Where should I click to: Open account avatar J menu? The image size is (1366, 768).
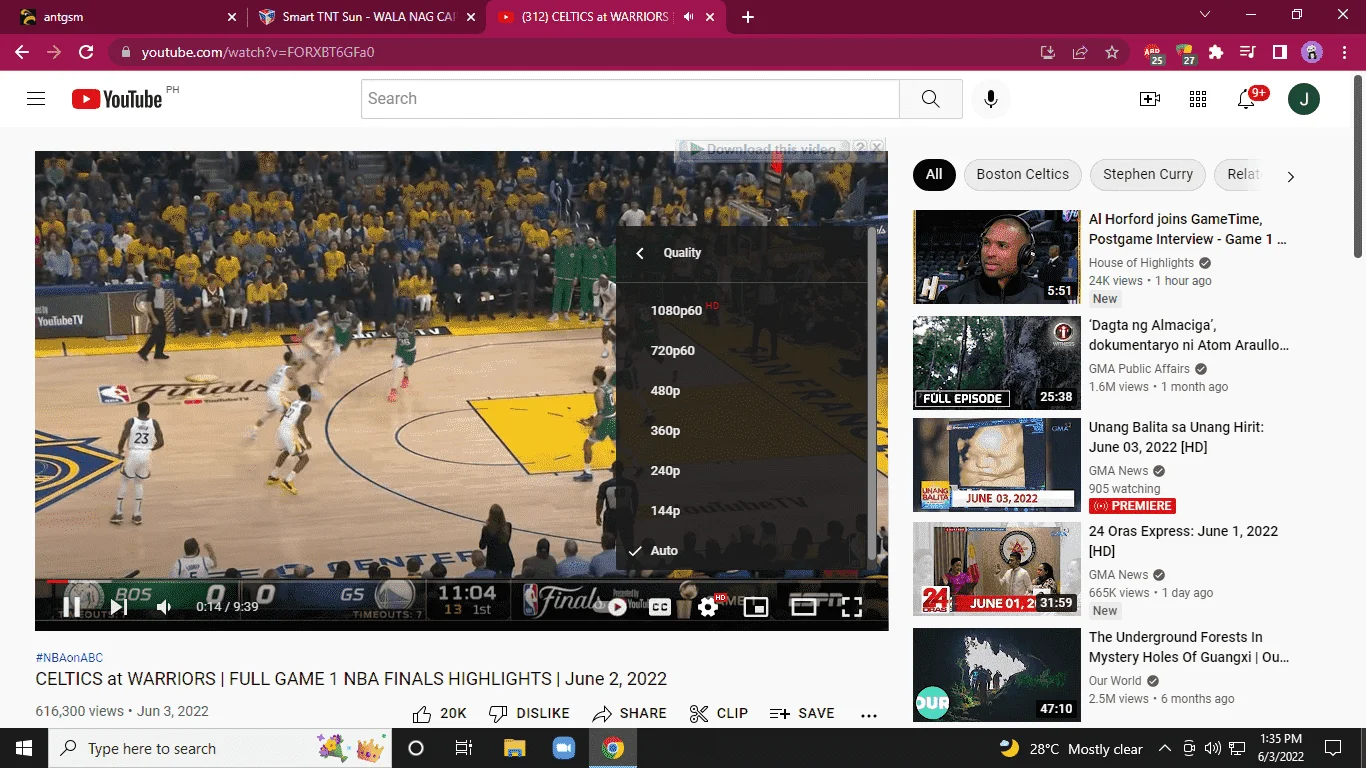pyautogui.click(x=1304, y=98)
